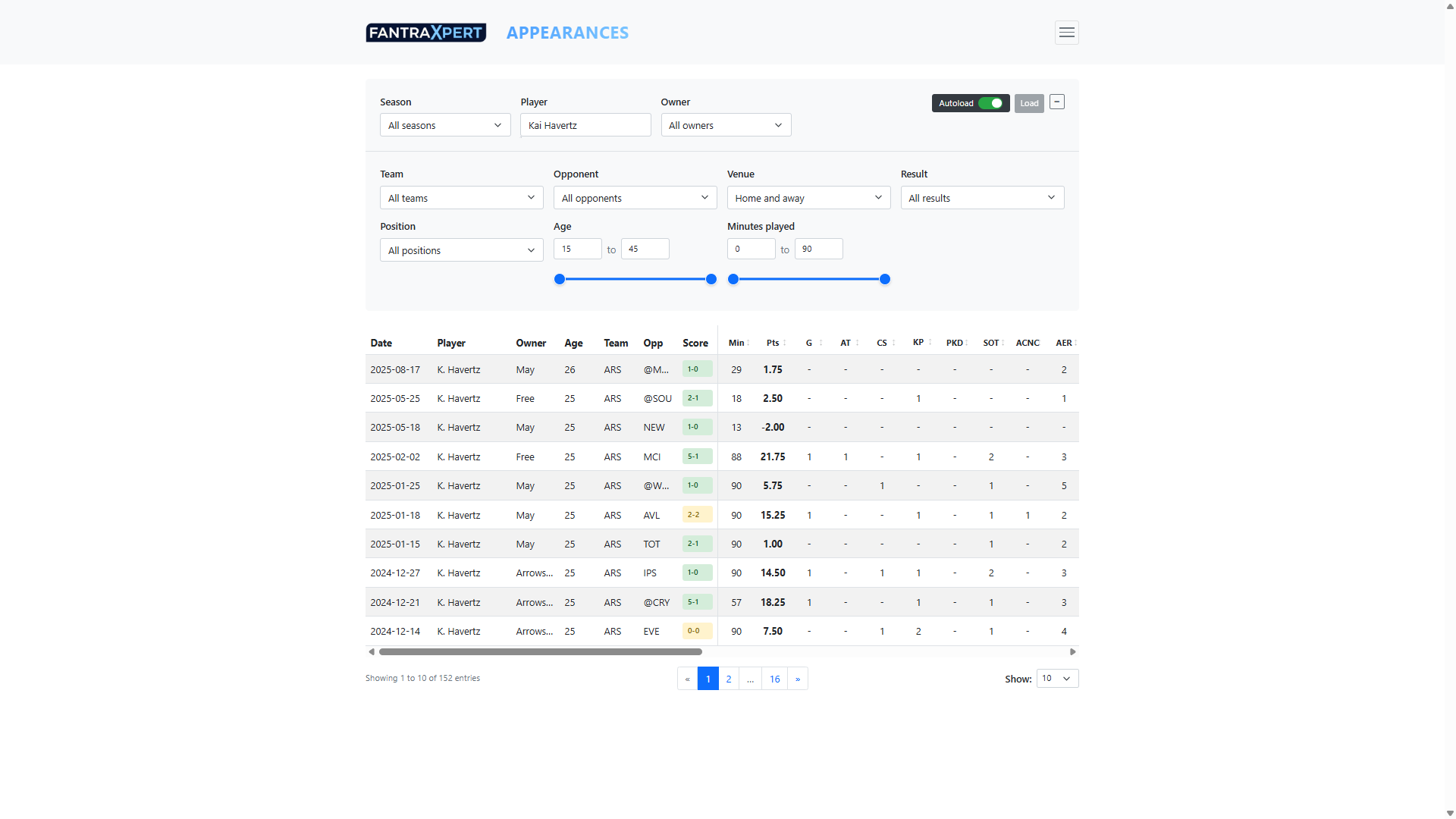Collapse the filter panel with minus icon
This screenshot has height=819, width=1456.
pyautogui.click(x=1057, y=102)
